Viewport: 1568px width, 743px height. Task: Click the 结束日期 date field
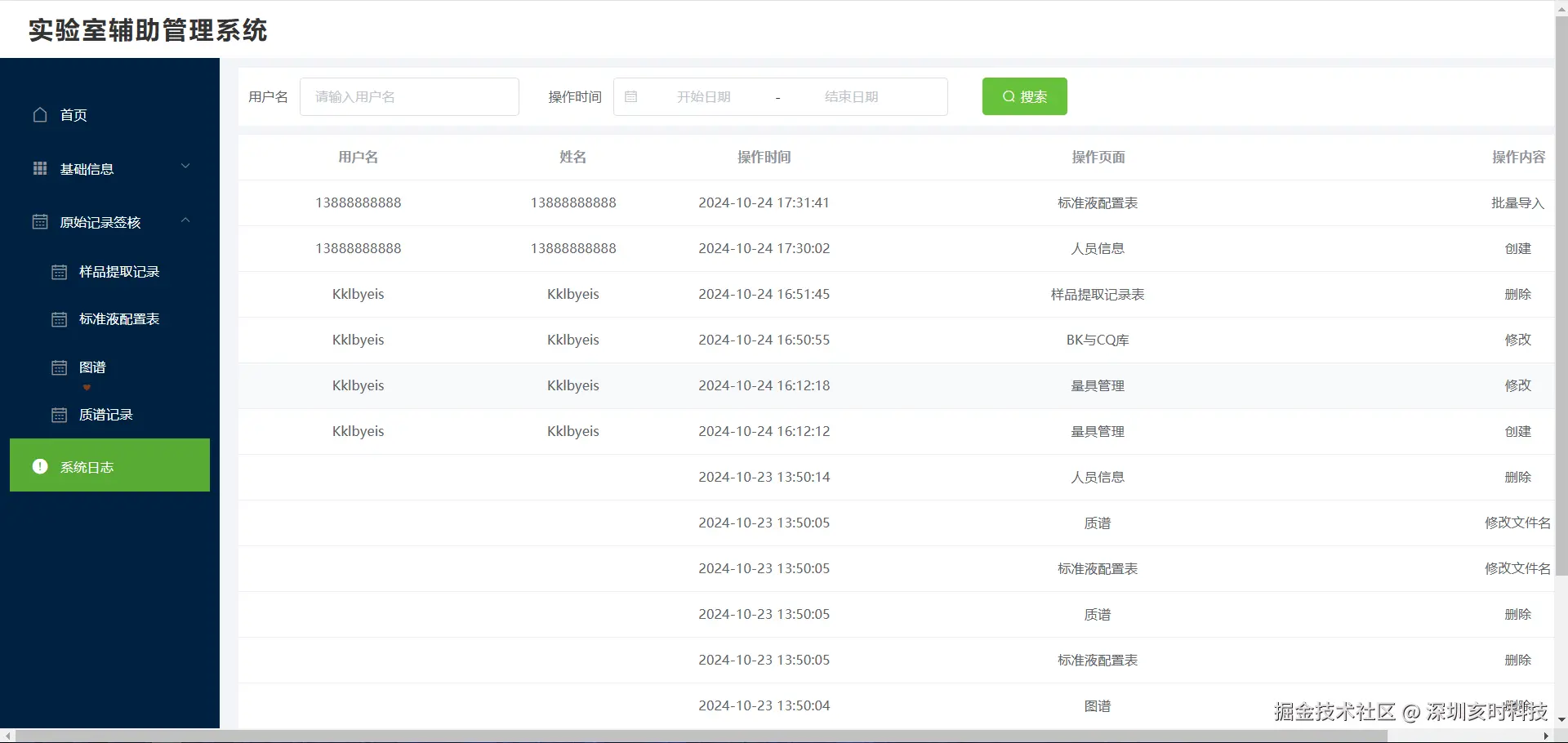click(x=852, y=96)
